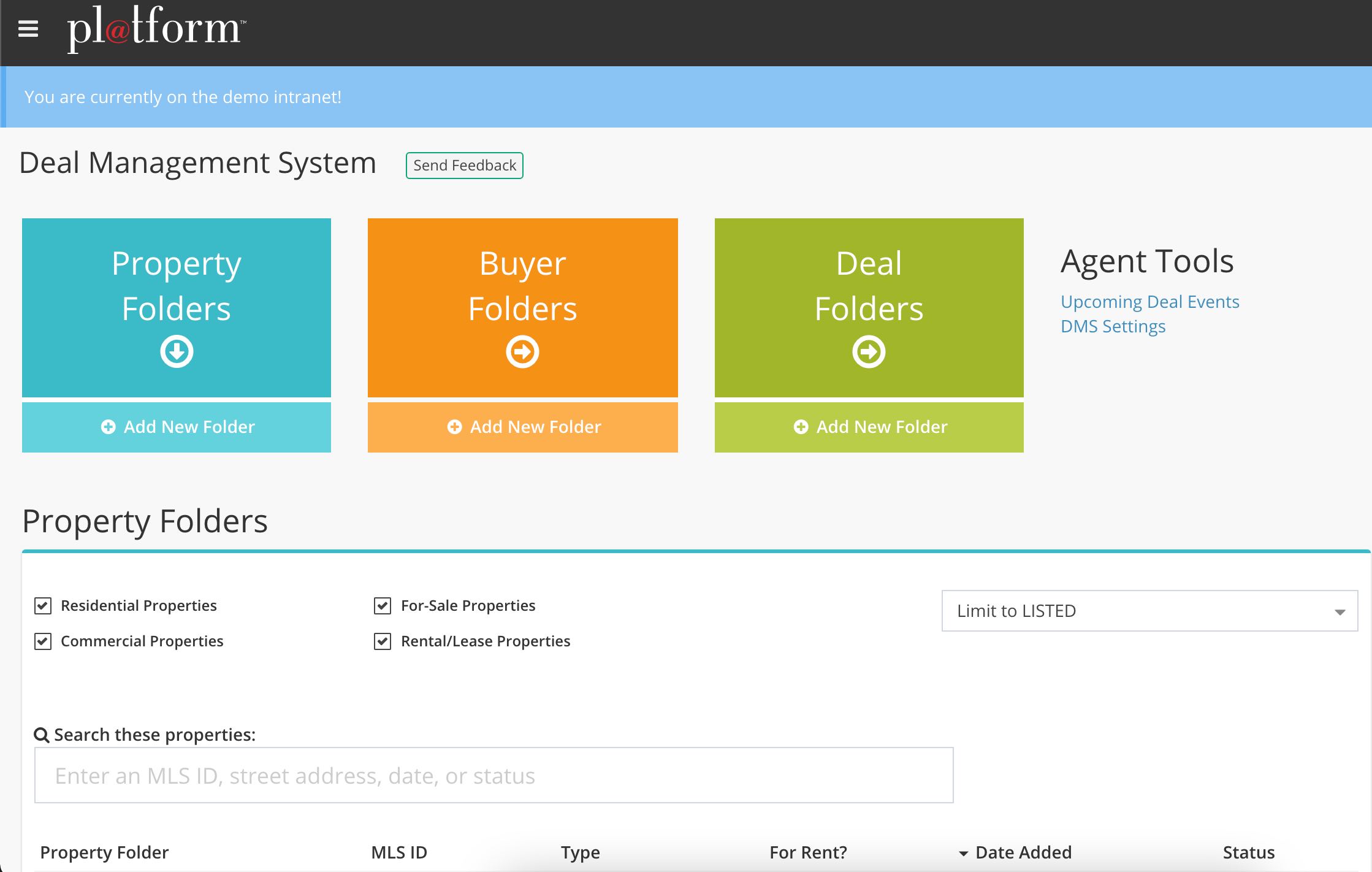Sort by Date Added column arrow
This screenshot has height=872, width=1372.
(x=964, y=853)
